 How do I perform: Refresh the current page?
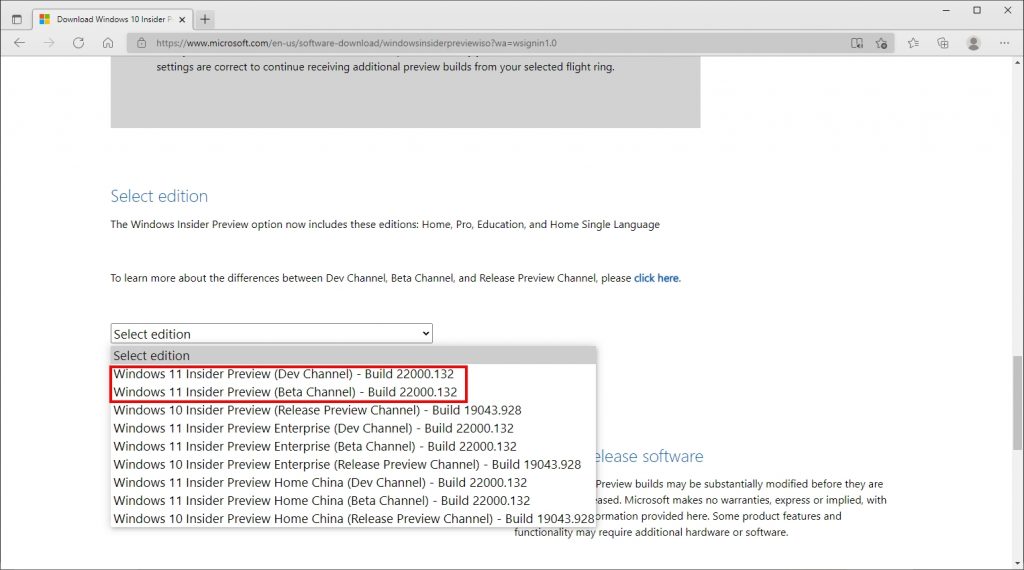tap(78, 43)
